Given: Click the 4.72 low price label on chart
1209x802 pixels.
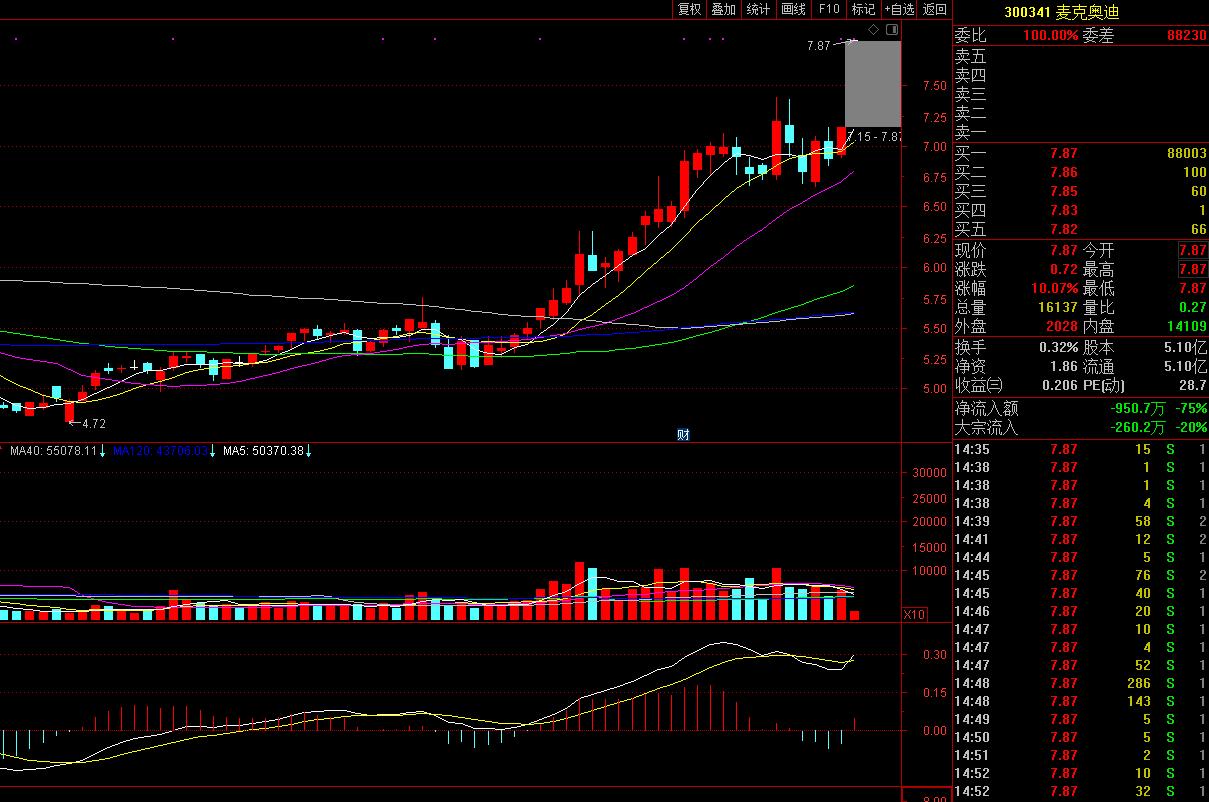Looking at the screenshot, I should 94,424.
